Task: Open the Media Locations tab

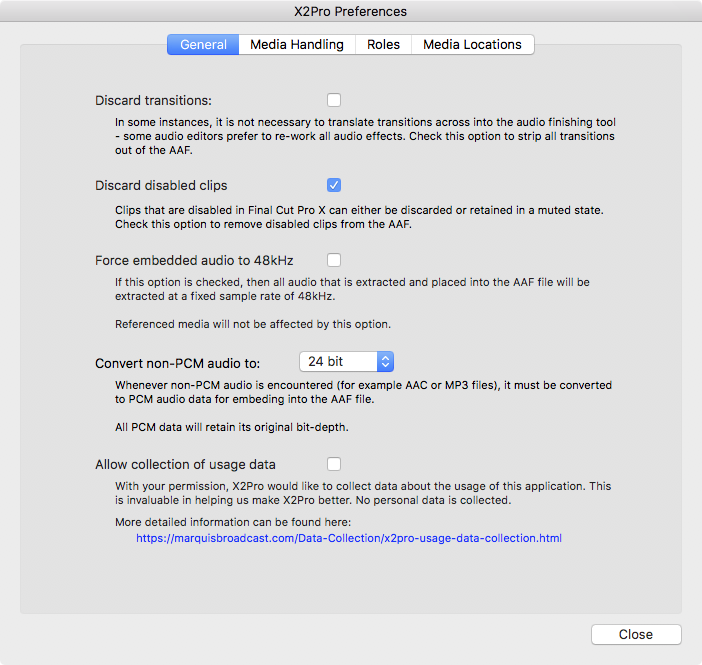Action: tap(472, 45)
